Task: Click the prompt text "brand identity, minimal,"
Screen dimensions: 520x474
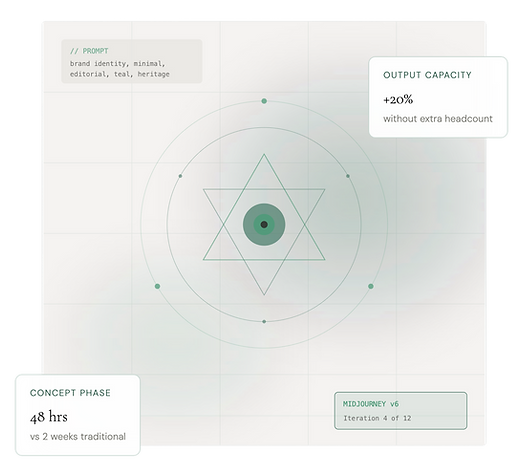Action: coord(117,63)
